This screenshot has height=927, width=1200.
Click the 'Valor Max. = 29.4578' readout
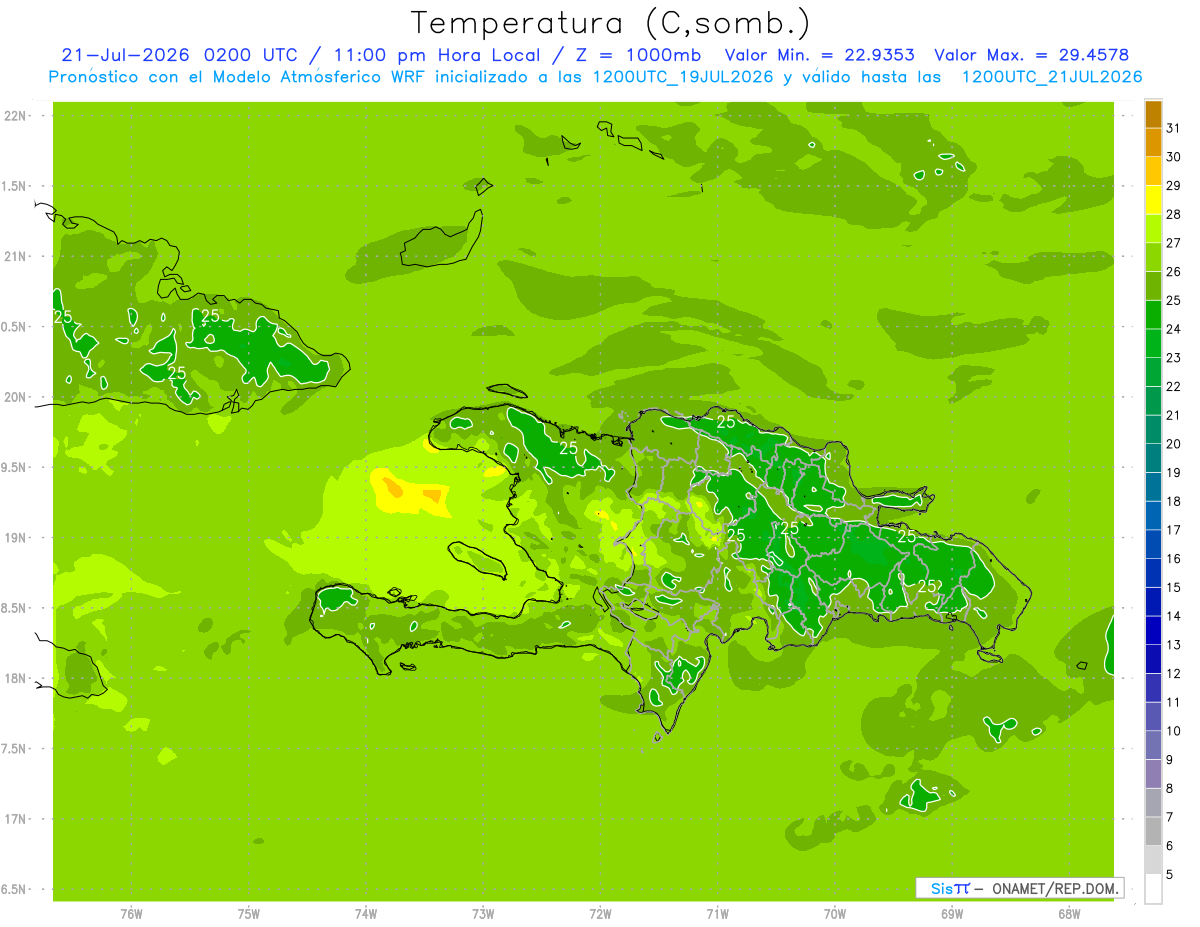pos(1032,55)
